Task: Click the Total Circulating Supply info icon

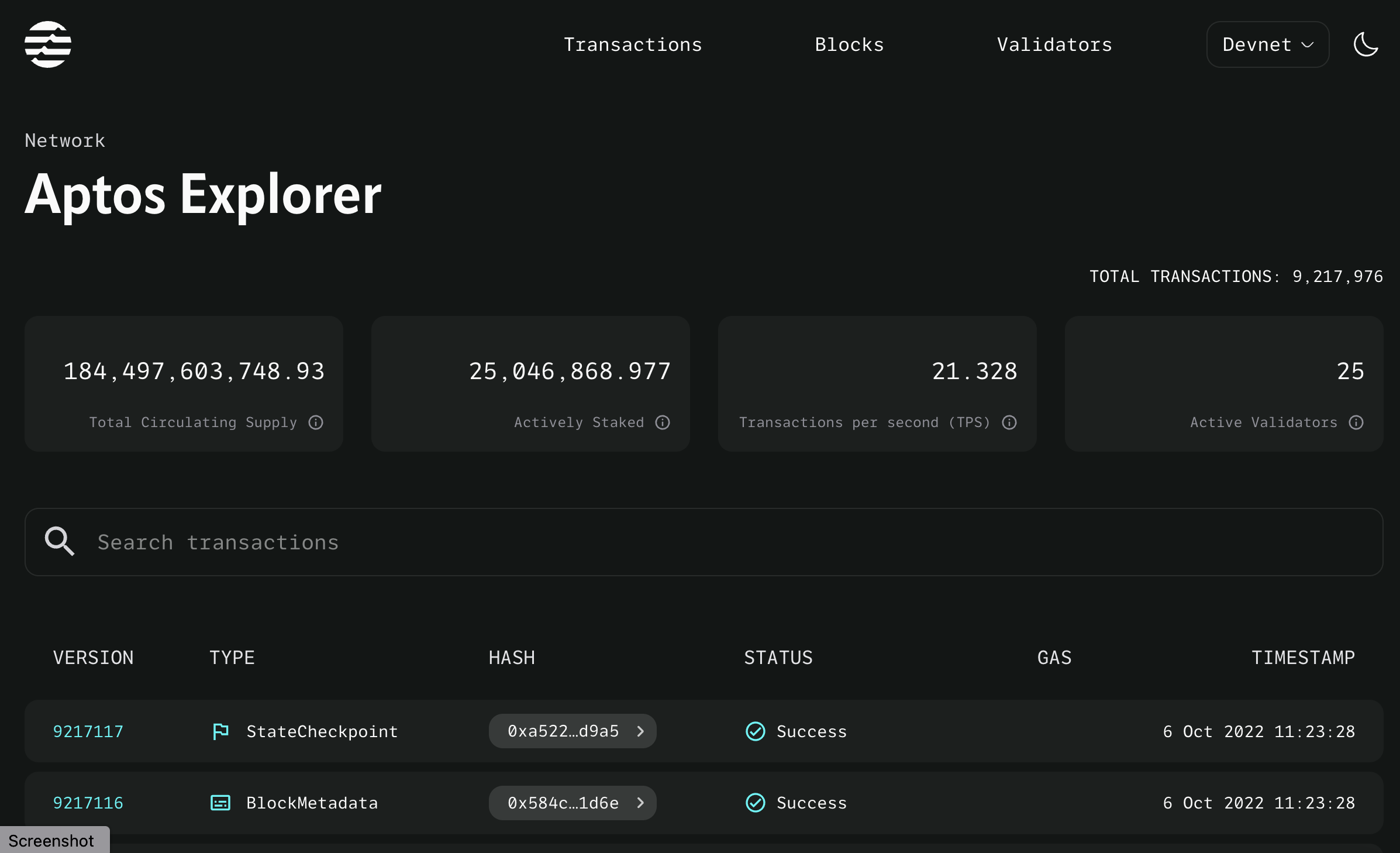Action: pos(315,422)
